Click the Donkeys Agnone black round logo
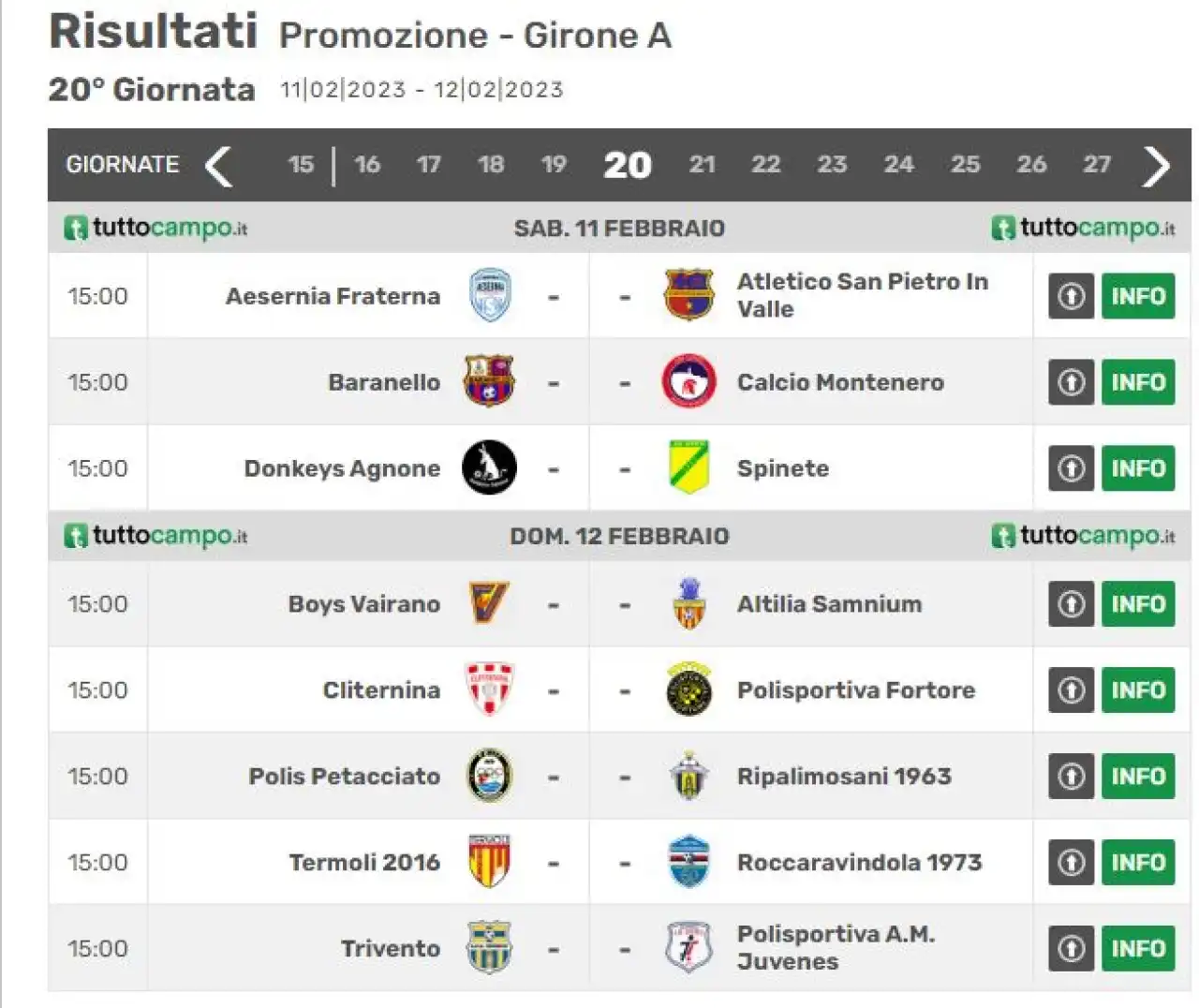 click(x=489, y=467)
